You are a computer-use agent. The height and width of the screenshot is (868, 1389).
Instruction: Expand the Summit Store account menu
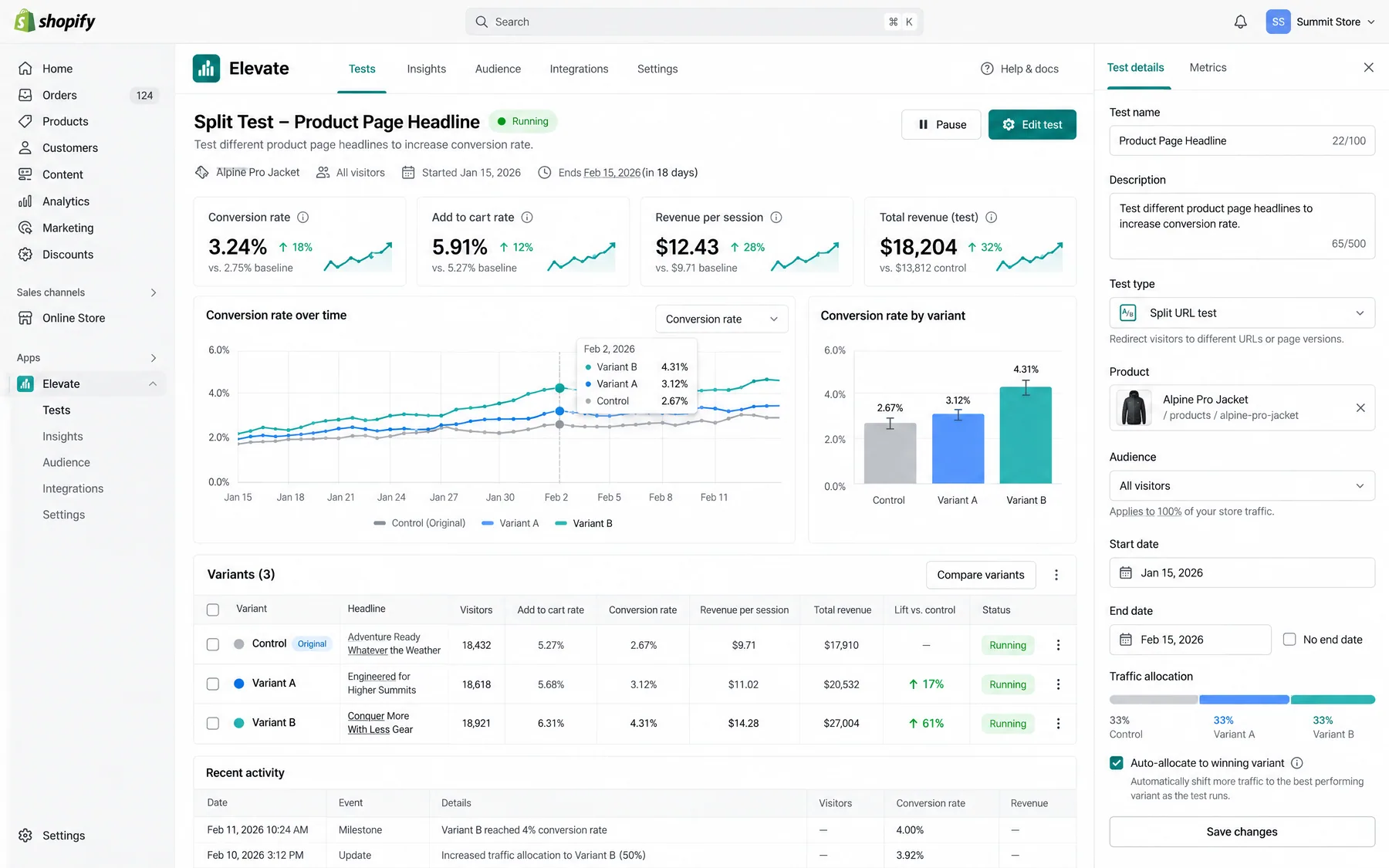pos(1321,22)
